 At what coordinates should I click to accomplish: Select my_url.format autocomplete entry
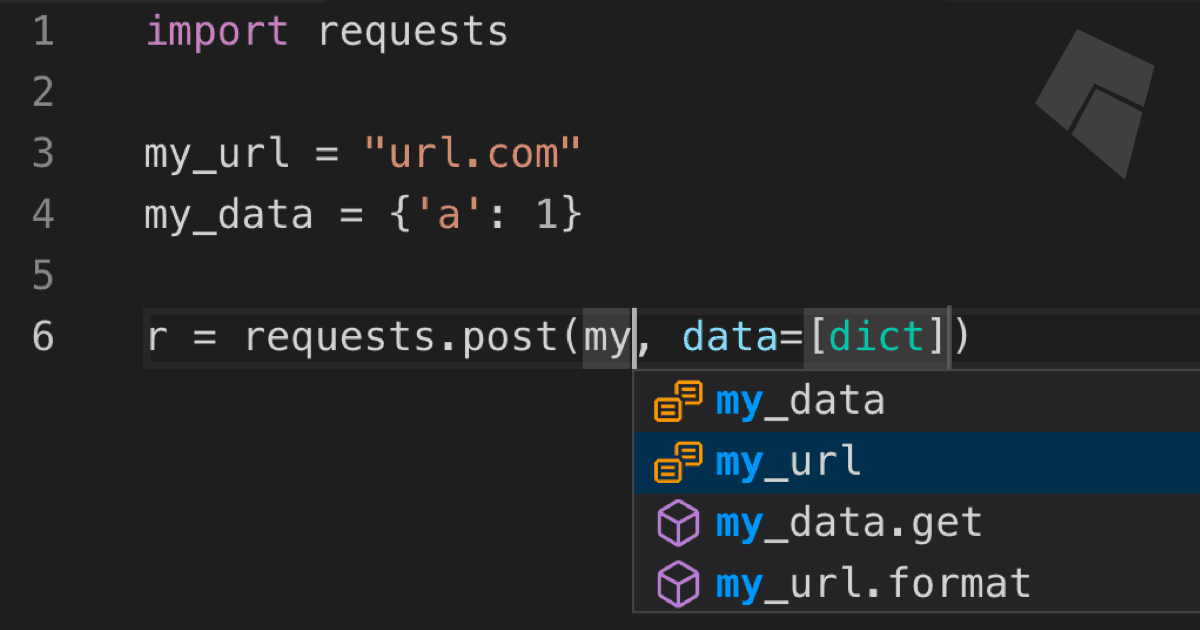click(873, 583)
